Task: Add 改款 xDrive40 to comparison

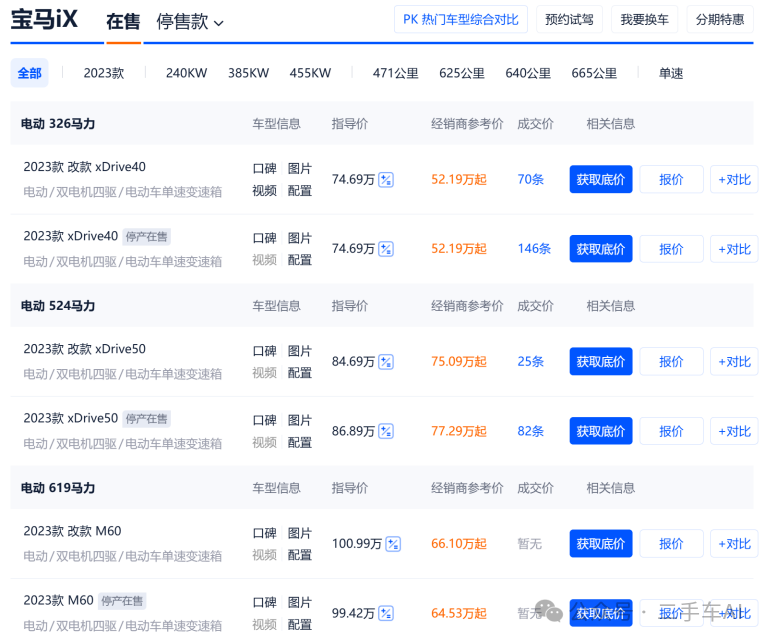Action: tap(734, 180)
